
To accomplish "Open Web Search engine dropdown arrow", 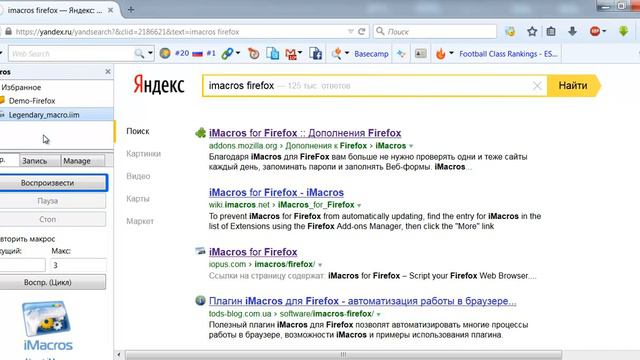I will pyautogui.click(x=150, y=53).
